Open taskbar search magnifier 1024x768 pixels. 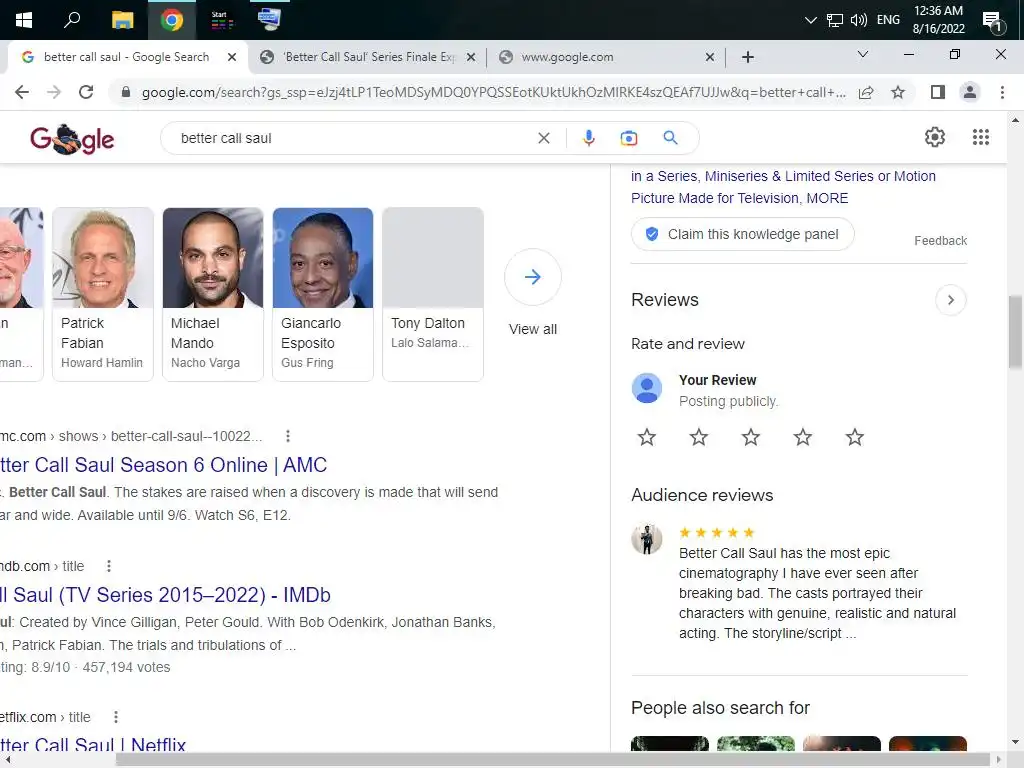72,20
